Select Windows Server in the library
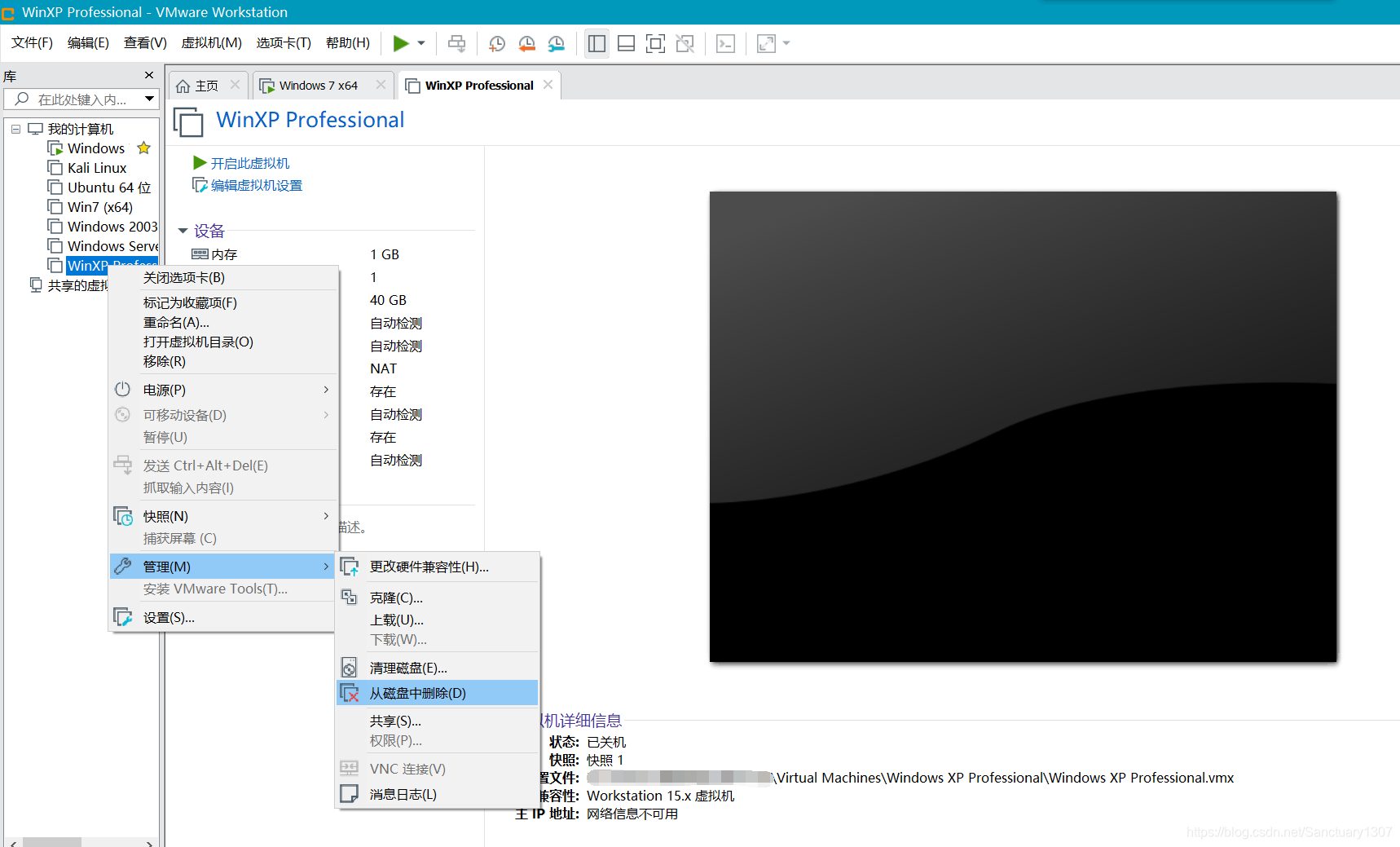The height and width of the screenshot is (847, 1400). coord(103,246)
